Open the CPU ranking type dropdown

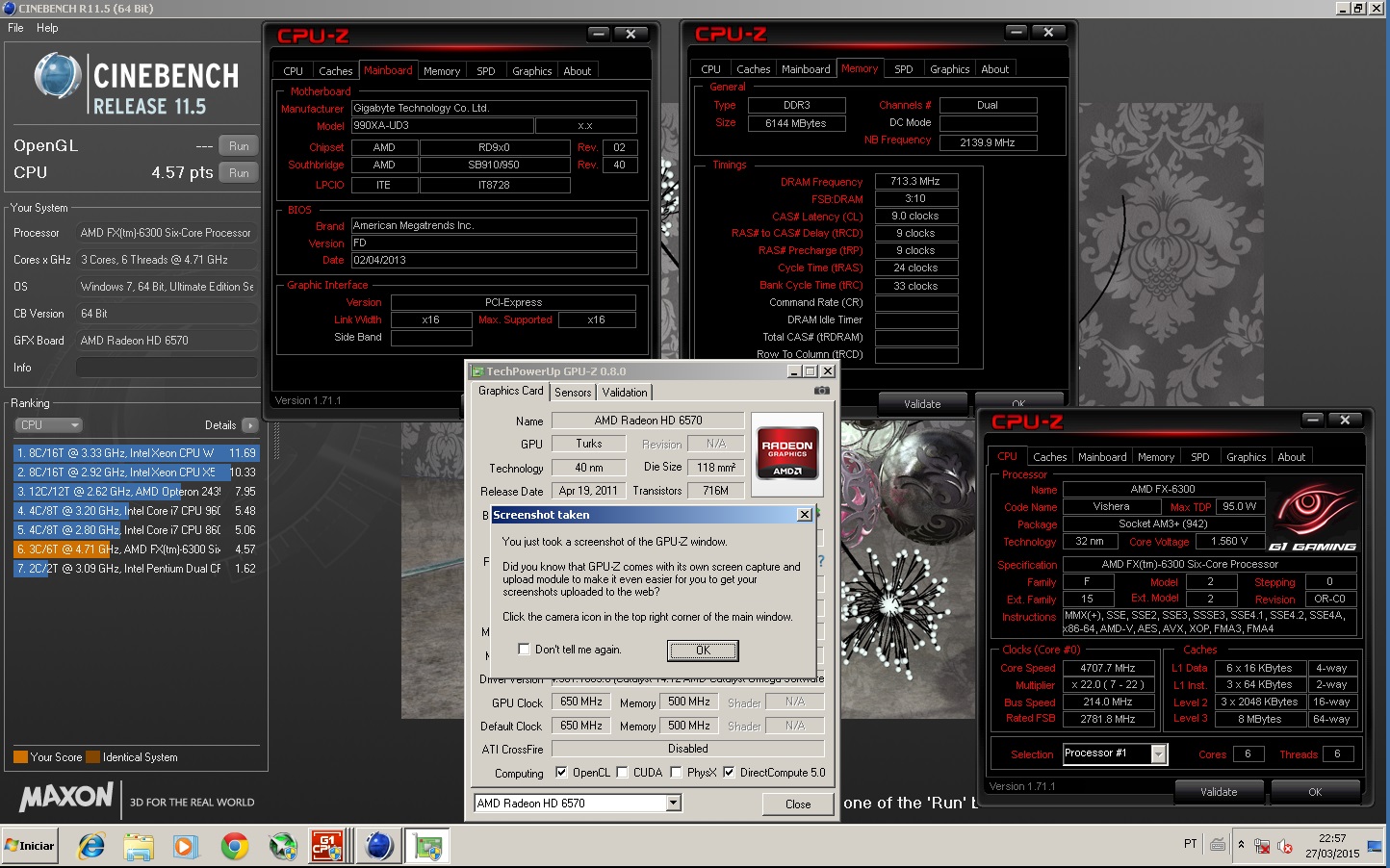click(x=48, y=425)
